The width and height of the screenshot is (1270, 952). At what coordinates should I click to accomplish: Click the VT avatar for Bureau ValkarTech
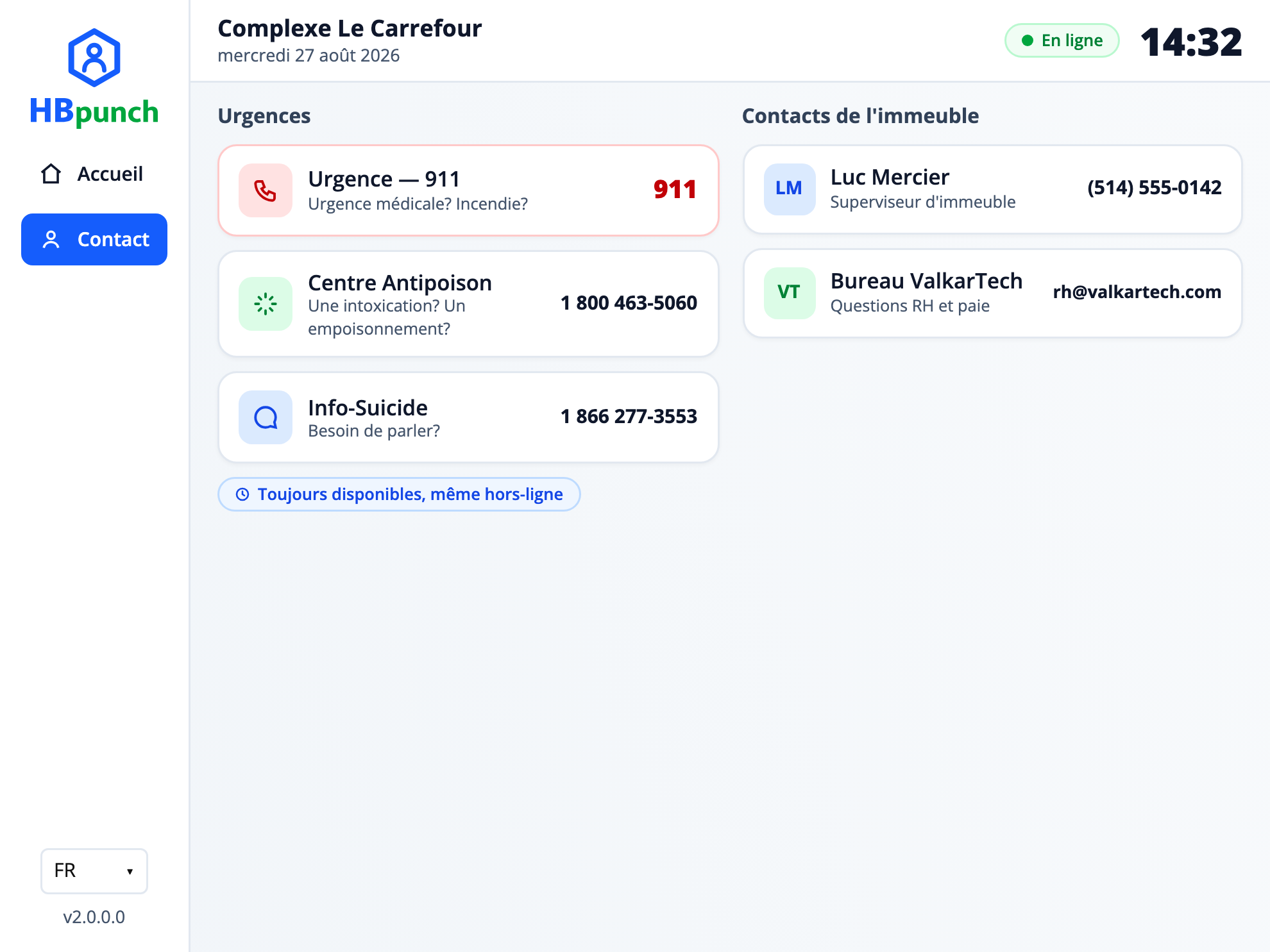(x=790, y=292)
